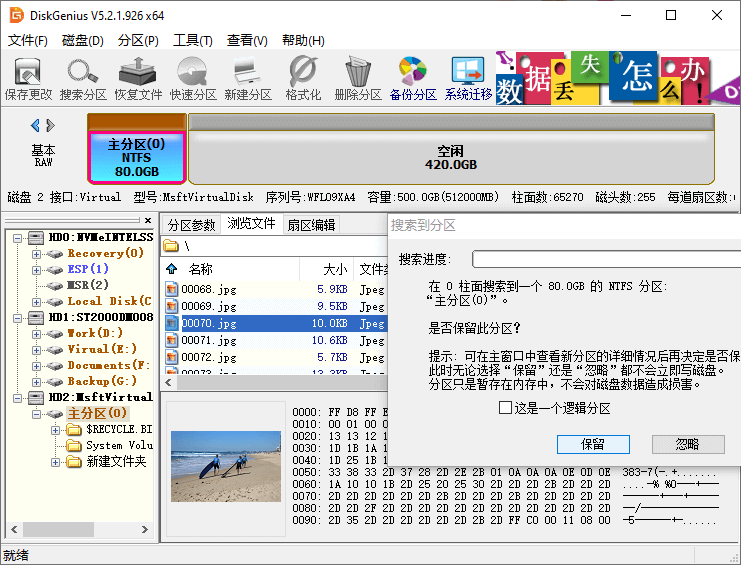The width and height of the screenshot is (741, 565).
Task: Click the 保存更改 (Save Changes) toolbar icon
Action: [28, 78]
